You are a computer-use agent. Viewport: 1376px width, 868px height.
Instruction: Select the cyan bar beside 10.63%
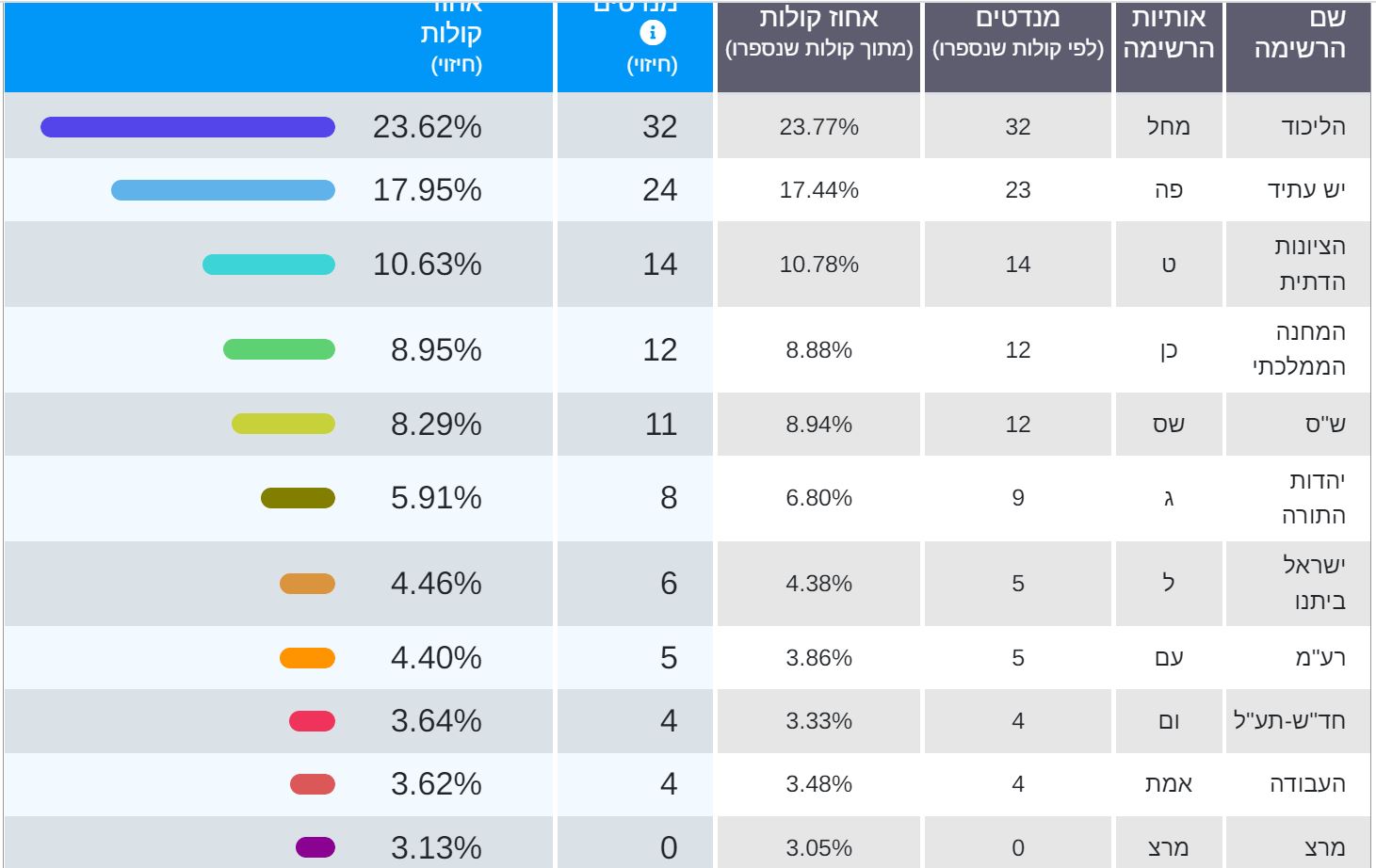(268, 265)
